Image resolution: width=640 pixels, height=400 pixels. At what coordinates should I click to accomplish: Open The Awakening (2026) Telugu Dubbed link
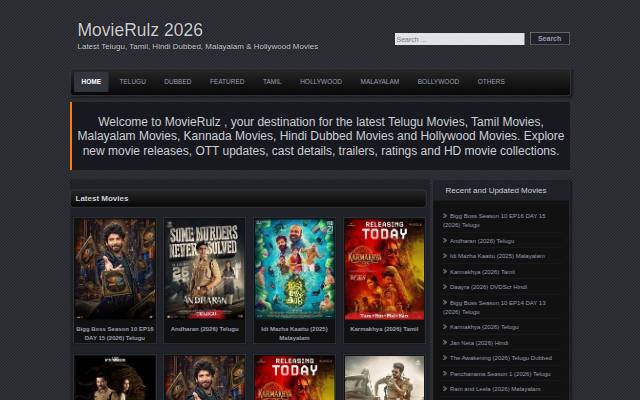500,358
